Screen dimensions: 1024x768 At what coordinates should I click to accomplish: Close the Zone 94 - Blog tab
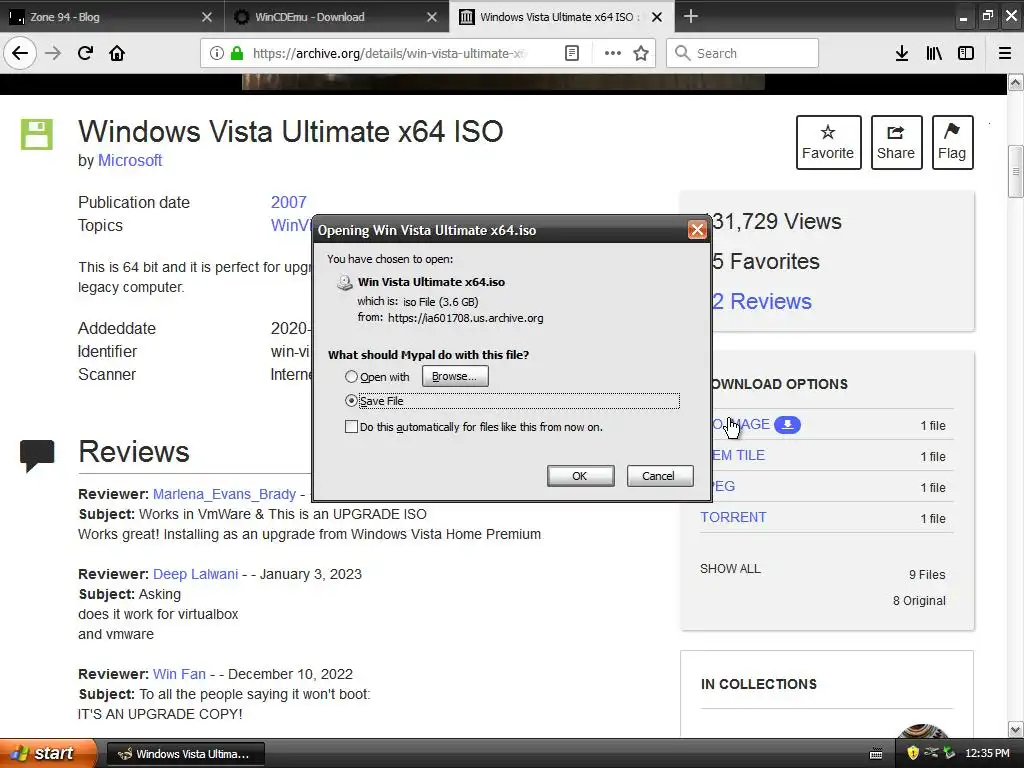[x=206, y=17]
